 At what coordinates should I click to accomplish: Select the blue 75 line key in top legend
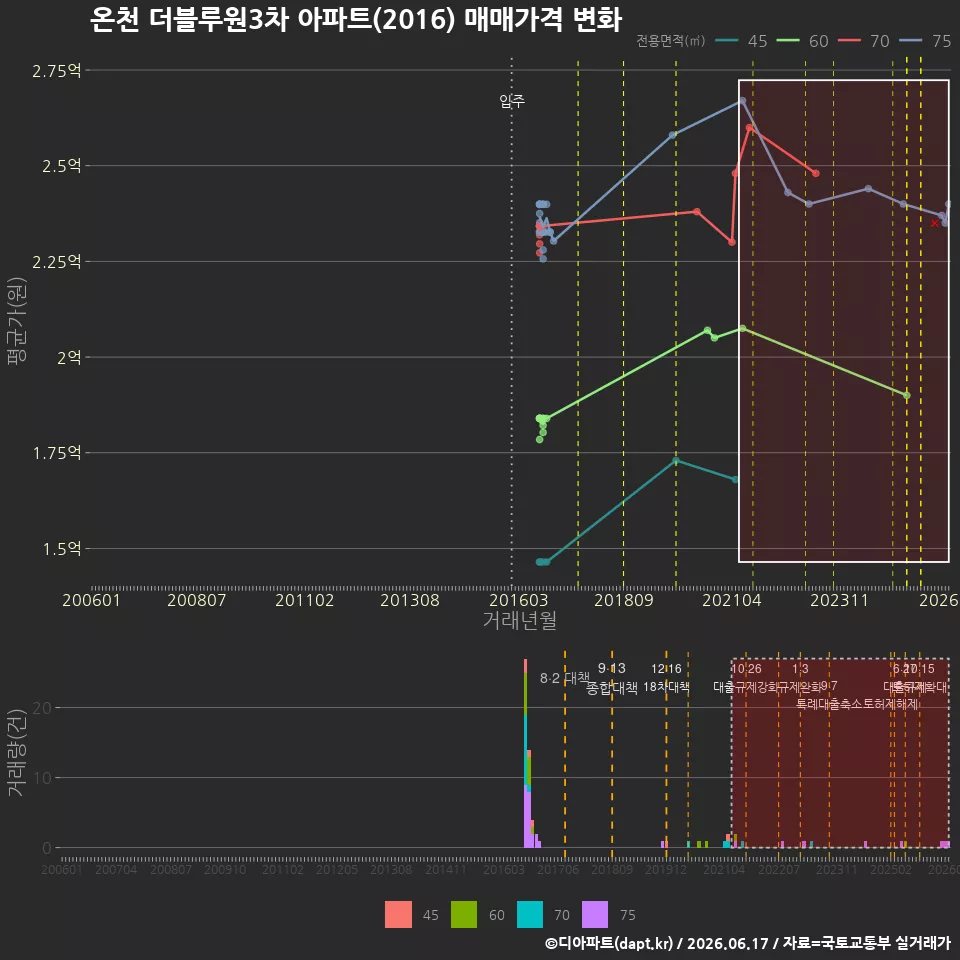(910, 41)
